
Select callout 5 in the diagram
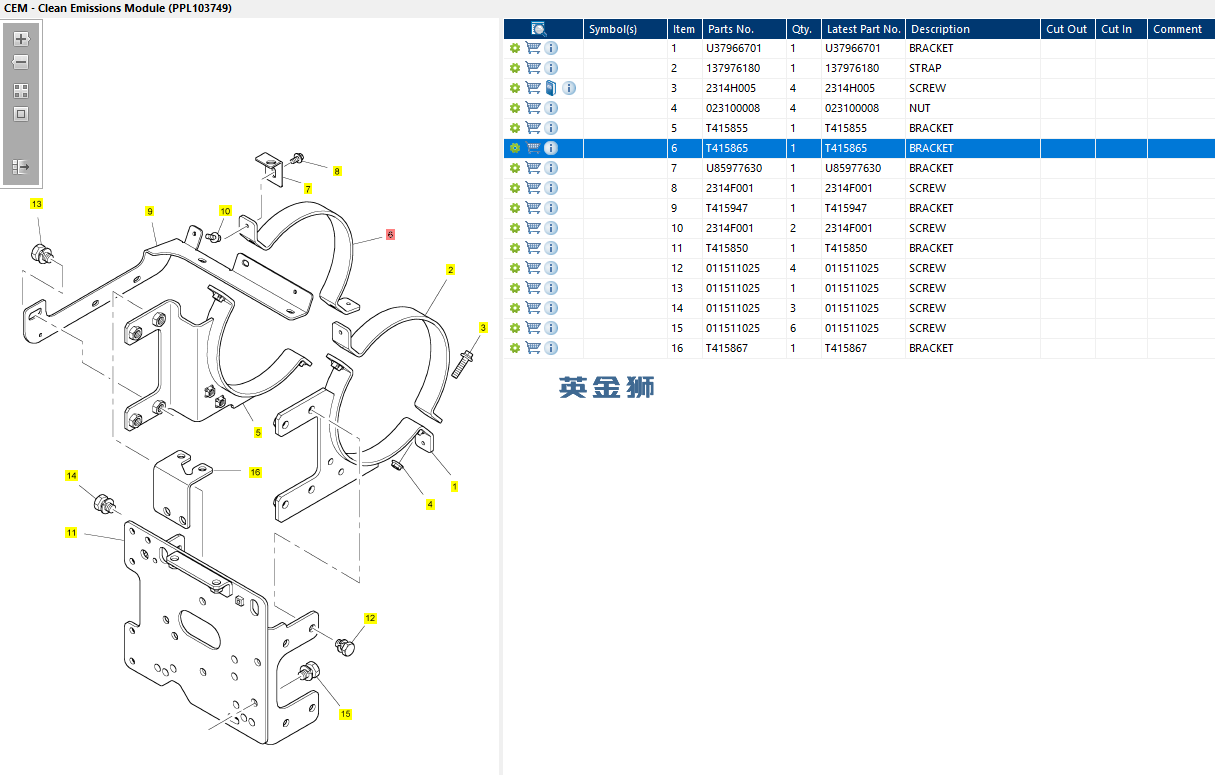coord(257,433)
